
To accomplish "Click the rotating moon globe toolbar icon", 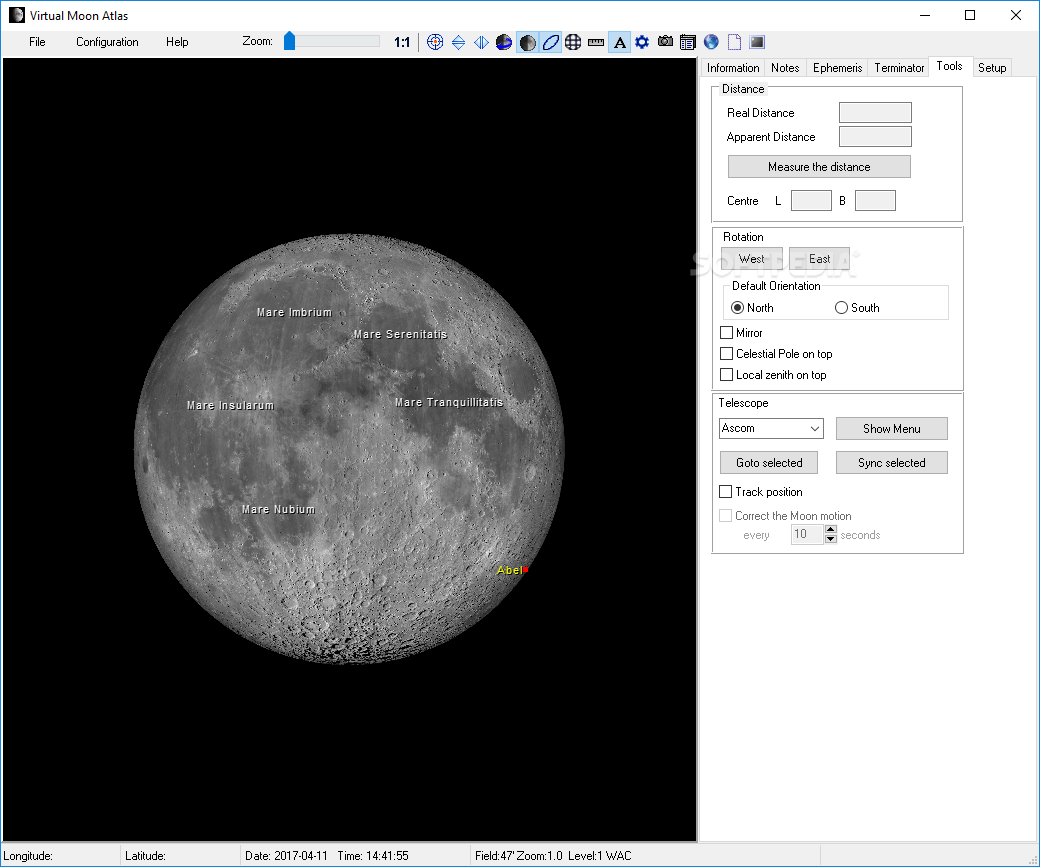I will point(504,42).
